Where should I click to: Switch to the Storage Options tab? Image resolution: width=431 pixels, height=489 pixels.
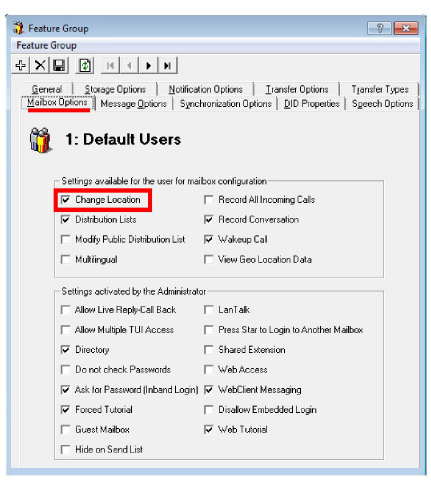coord(115,89)
